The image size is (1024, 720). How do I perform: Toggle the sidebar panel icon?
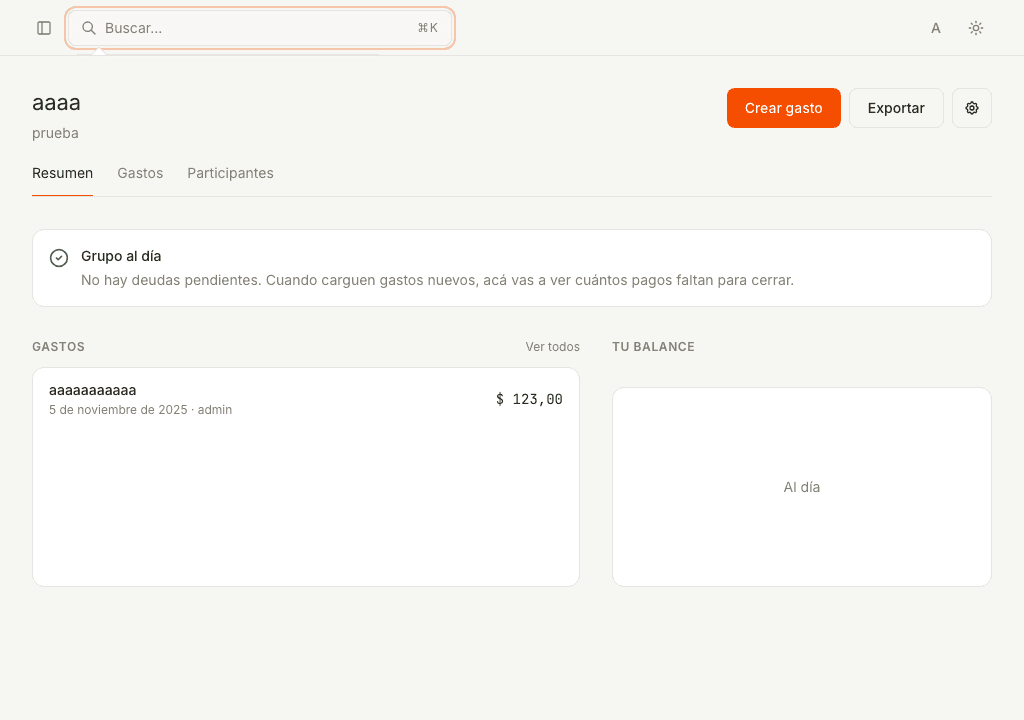click(x=44, y=28)
